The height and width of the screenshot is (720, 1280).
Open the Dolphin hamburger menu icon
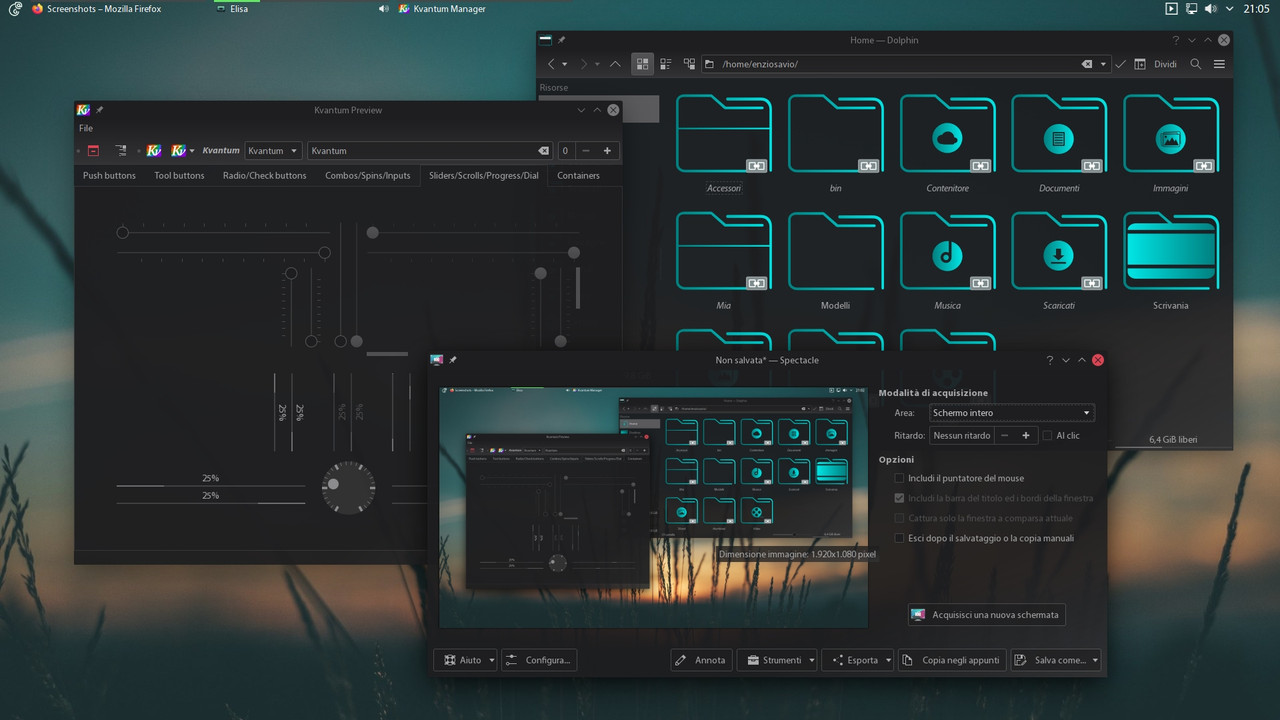pyautogui.click(x=1219, y=63)
